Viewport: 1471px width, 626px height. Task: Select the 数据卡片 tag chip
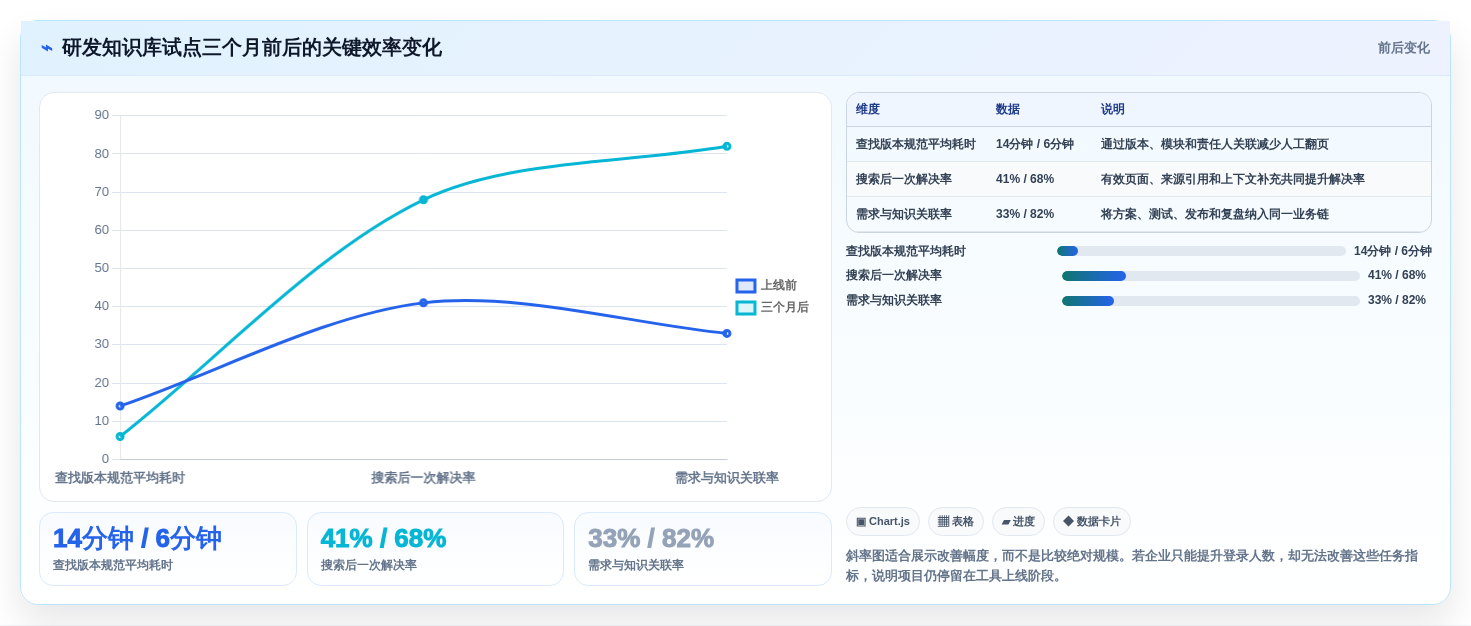1092,522
